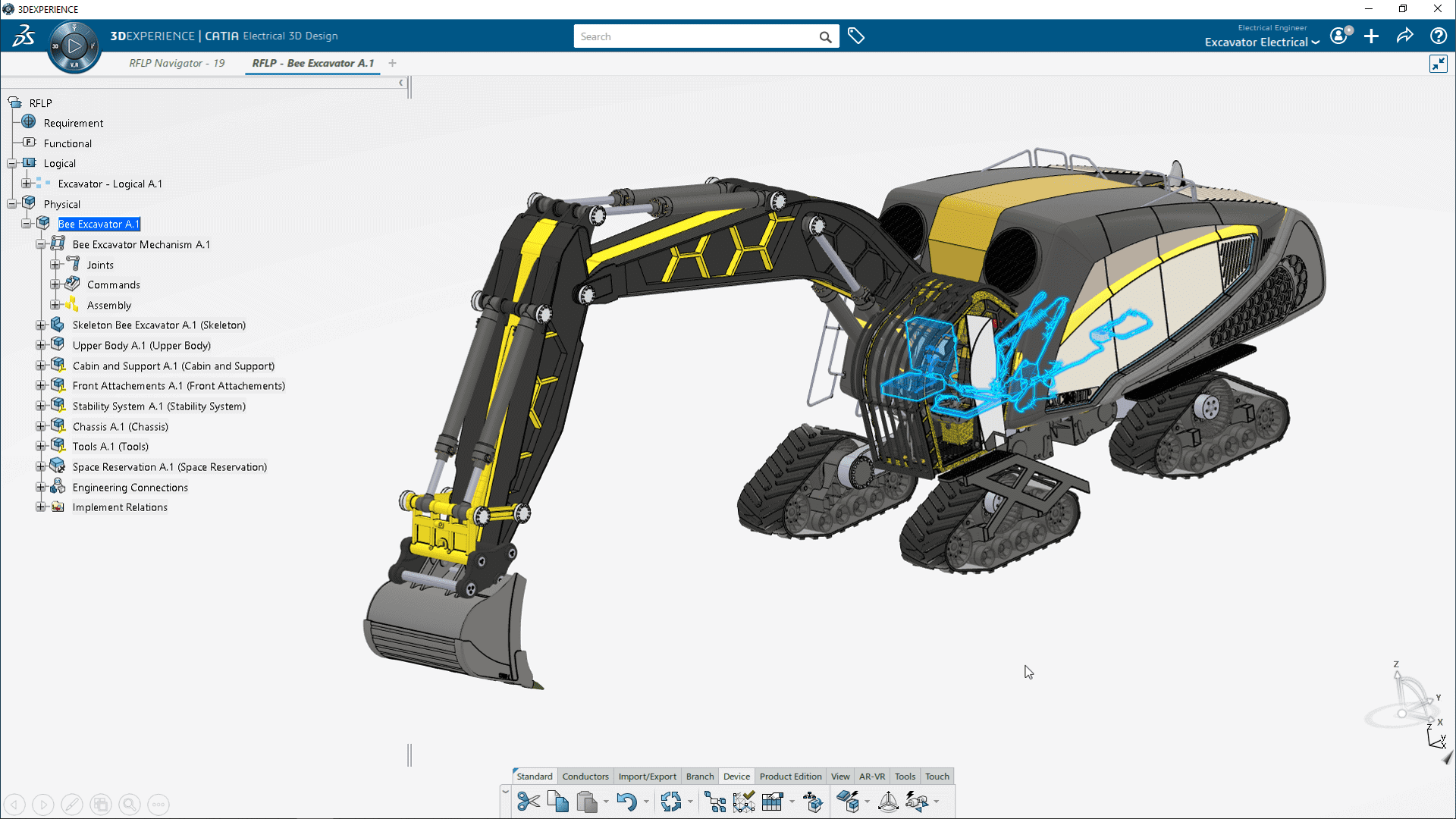The image size is (1456, 819).
Task: Expand Excavator - Logical A.1 node
Action: click(x=27, y=184)
